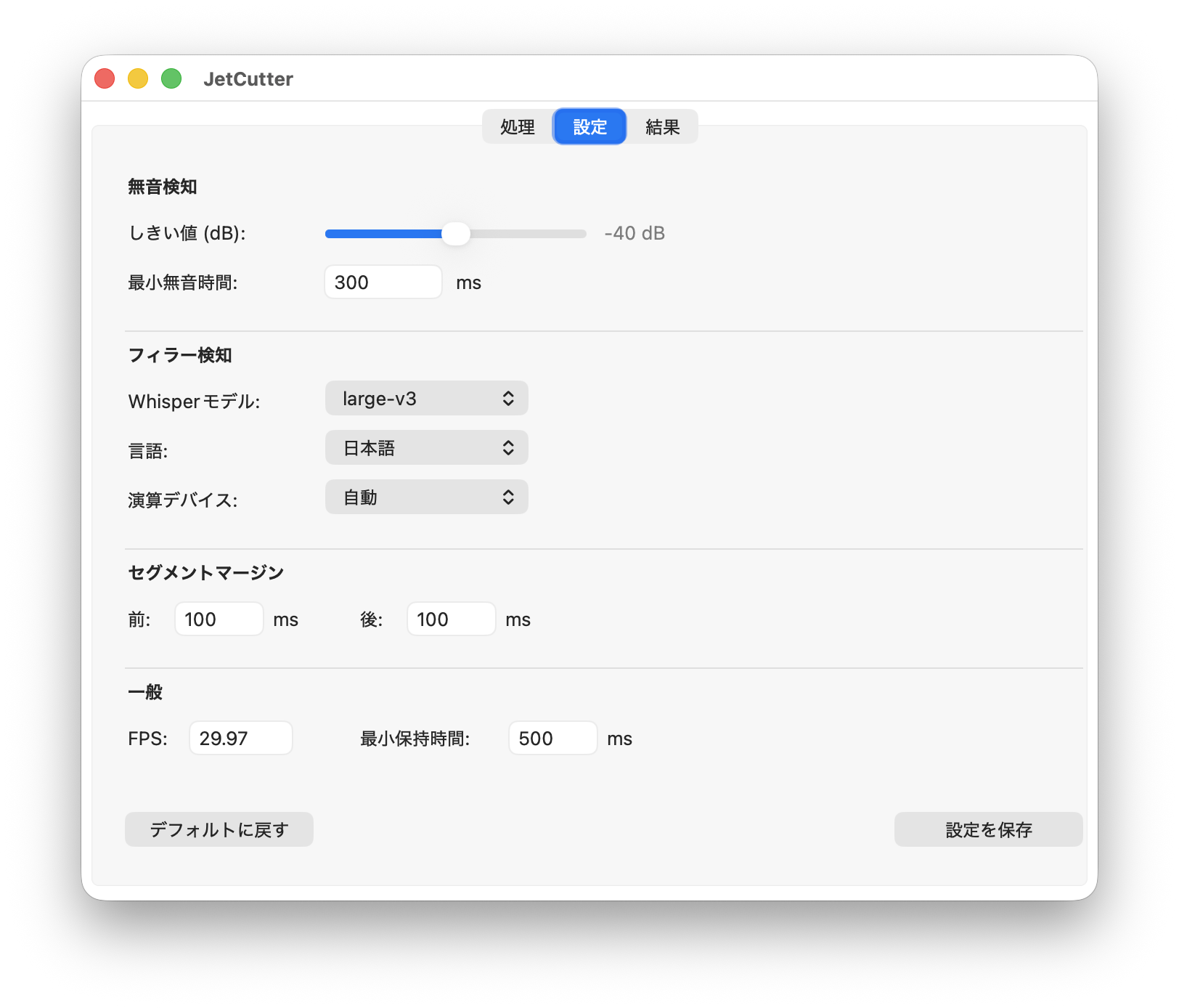The image size is (1179, 1008).
Task: Click the しきい値 (dB) label
Action: click(187, 233)
